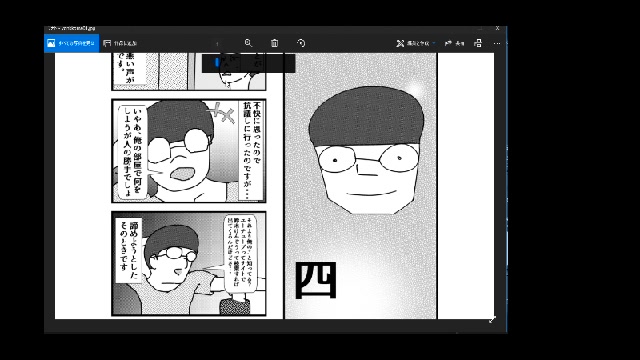The height and width of the screenshot is (360, 640).
Task: Share the current photo
Action: click(x=454, y=43)
